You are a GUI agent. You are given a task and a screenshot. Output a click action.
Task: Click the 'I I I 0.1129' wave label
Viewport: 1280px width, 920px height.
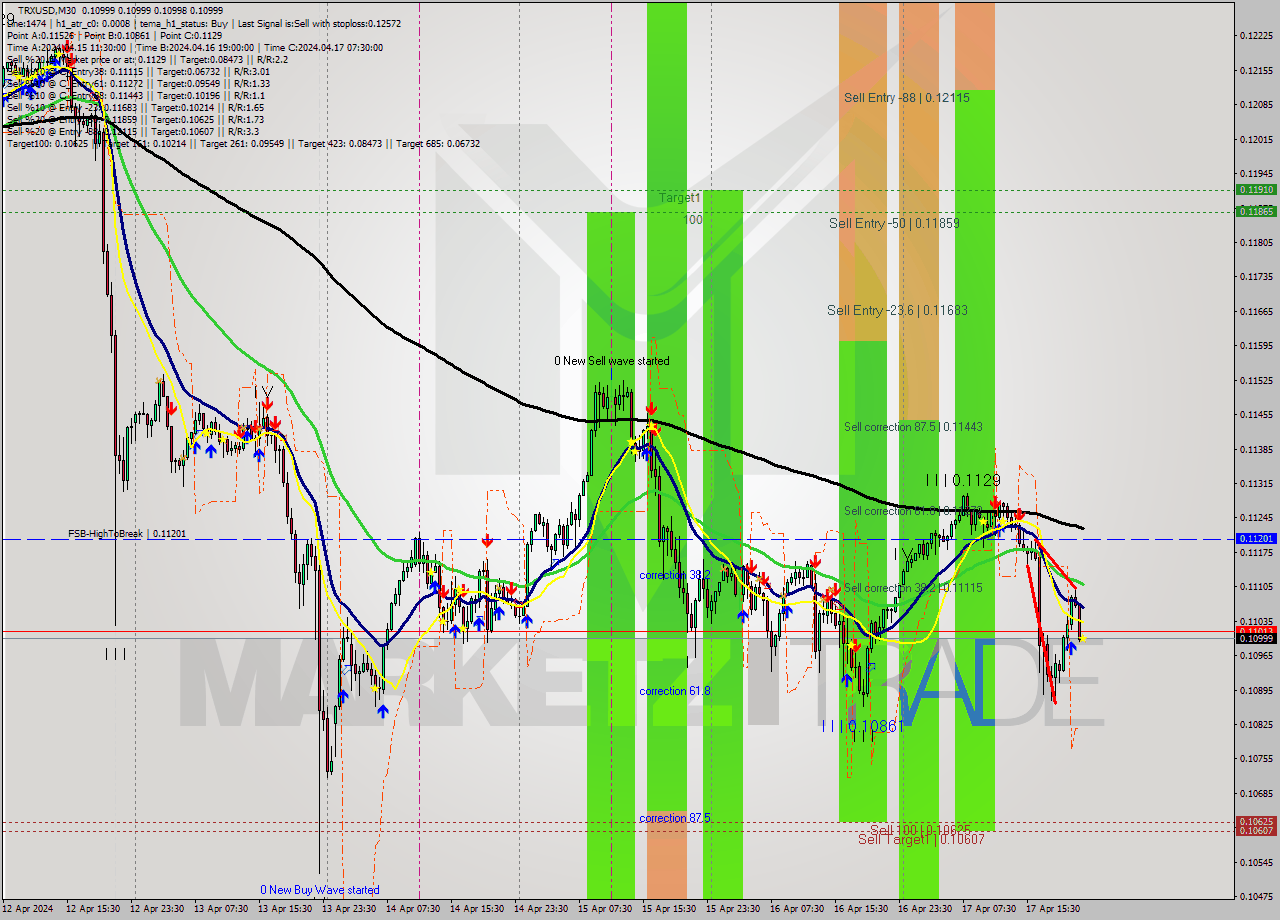tap(962, 480)
